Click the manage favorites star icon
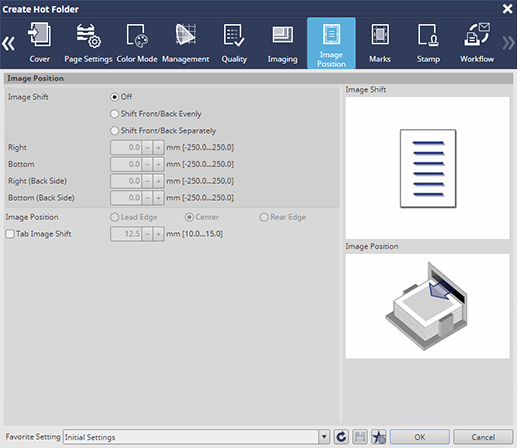The width and height of the screenshot is (517, 448). 379,437
